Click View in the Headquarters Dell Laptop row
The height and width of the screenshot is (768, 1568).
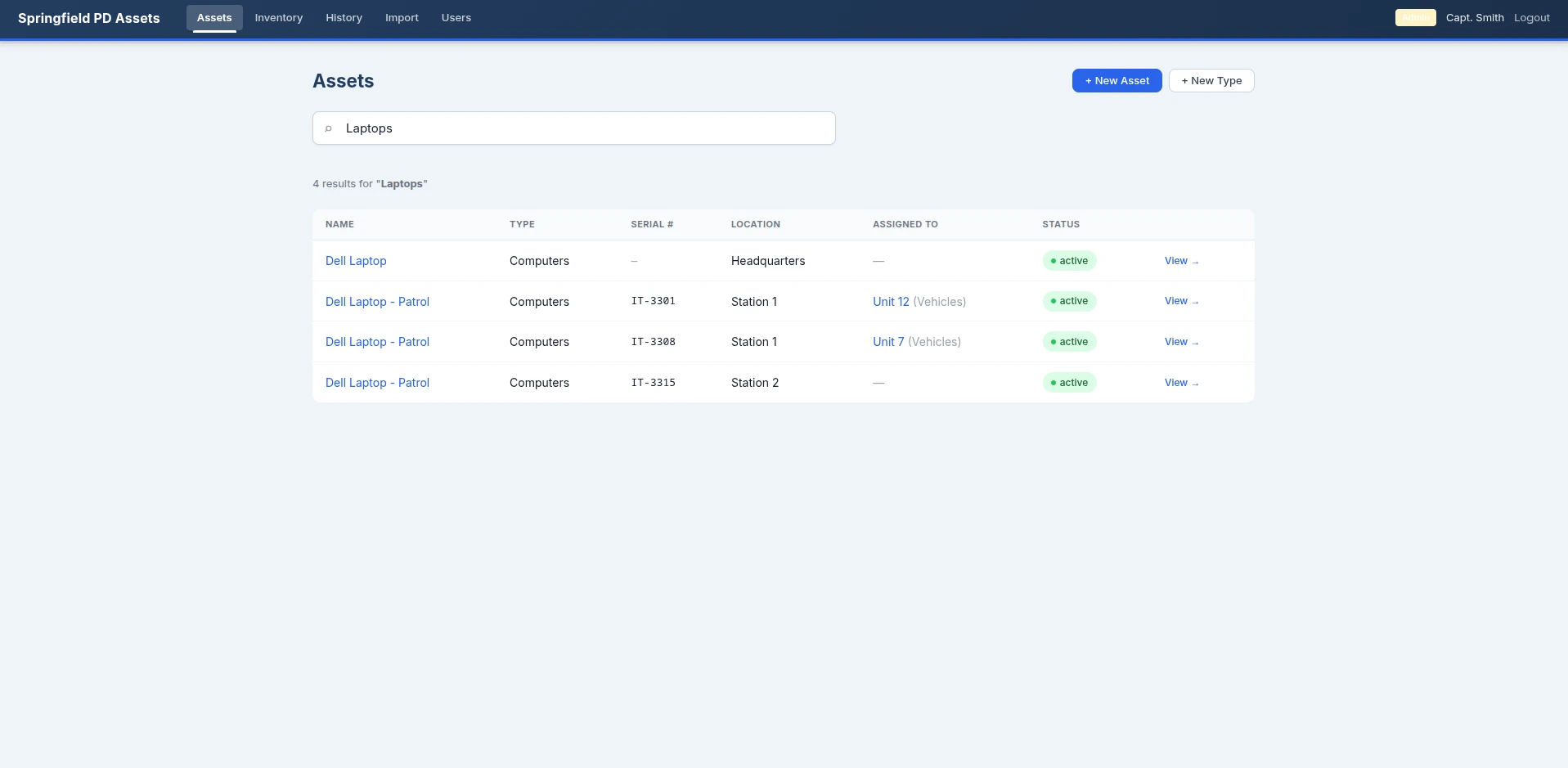pos(1181,261)
